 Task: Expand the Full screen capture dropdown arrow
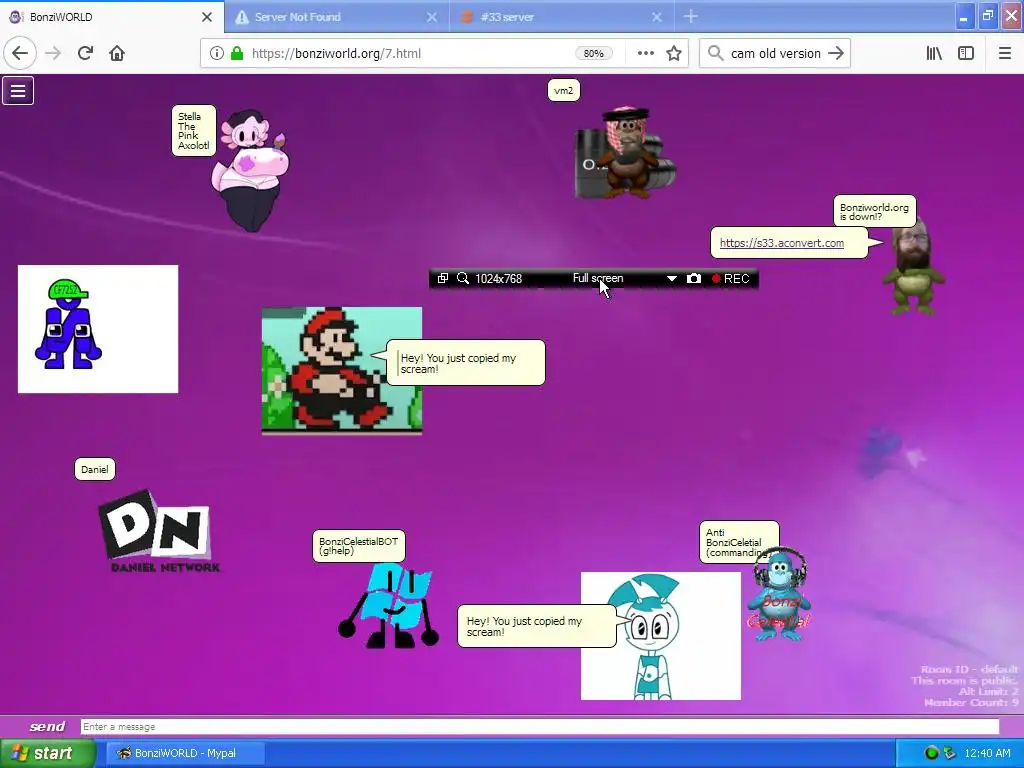click(x=671, y=279)
